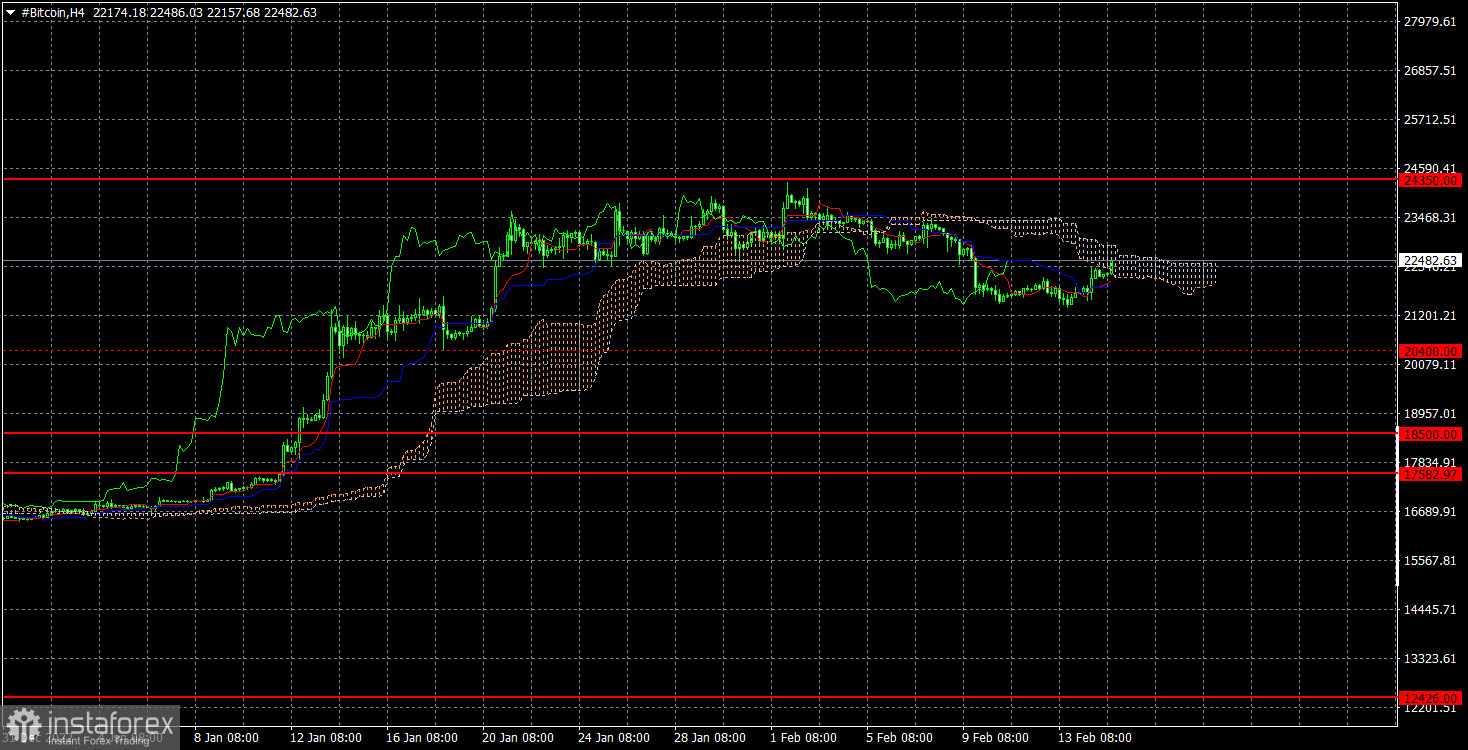Click the red 20400.00 level label
Image resolution: width=1468 pixels, height=750 pixels.
tap(1432, 351)
